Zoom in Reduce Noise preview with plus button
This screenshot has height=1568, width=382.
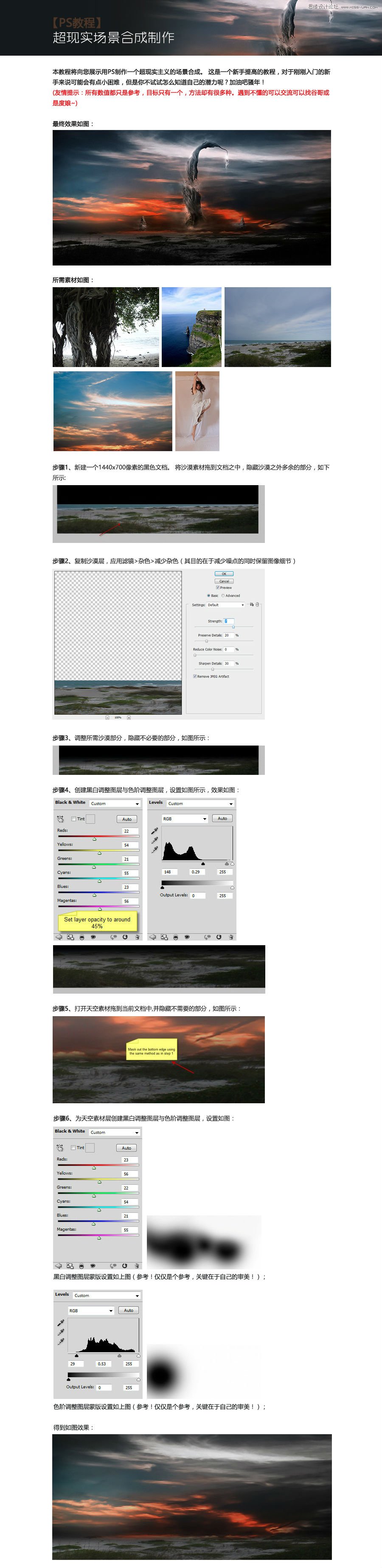tap(128, 717)
